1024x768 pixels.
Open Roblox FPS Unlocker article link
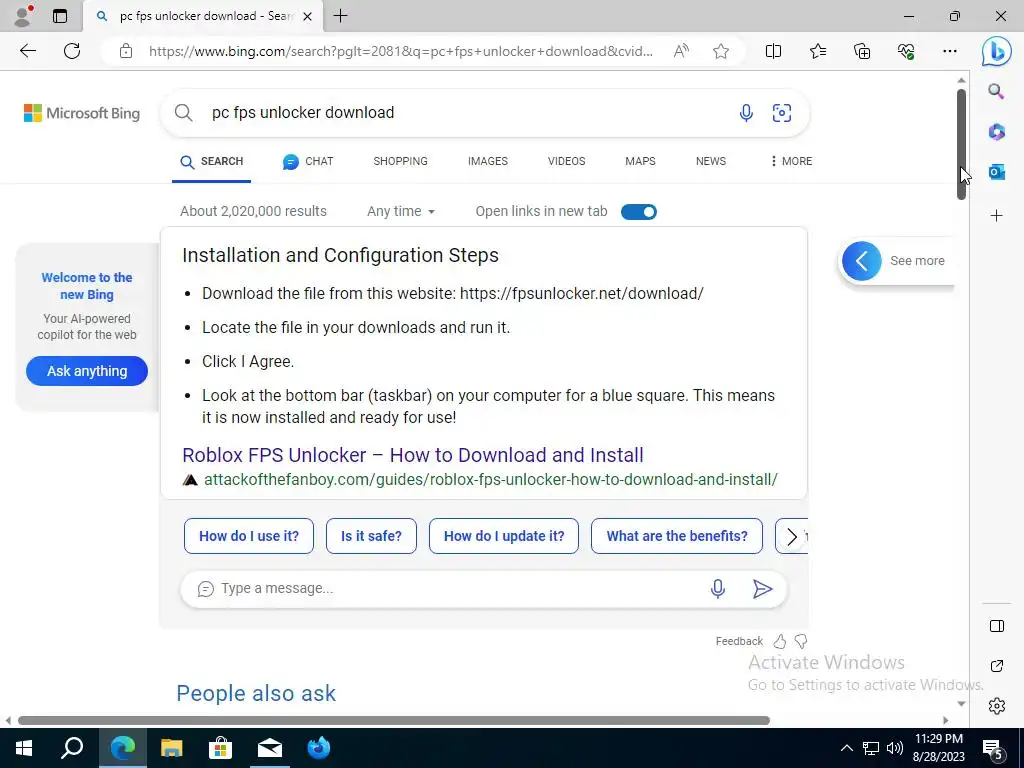413,455
